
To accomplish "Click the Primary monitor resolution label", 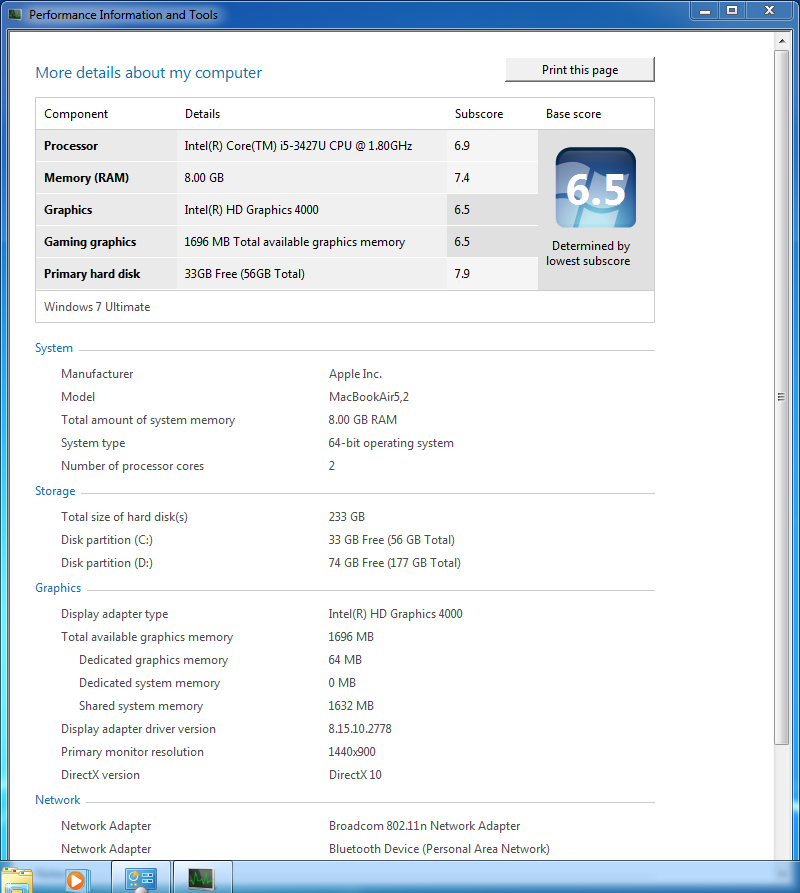I will pyautogui.click(x=132, y=752).
